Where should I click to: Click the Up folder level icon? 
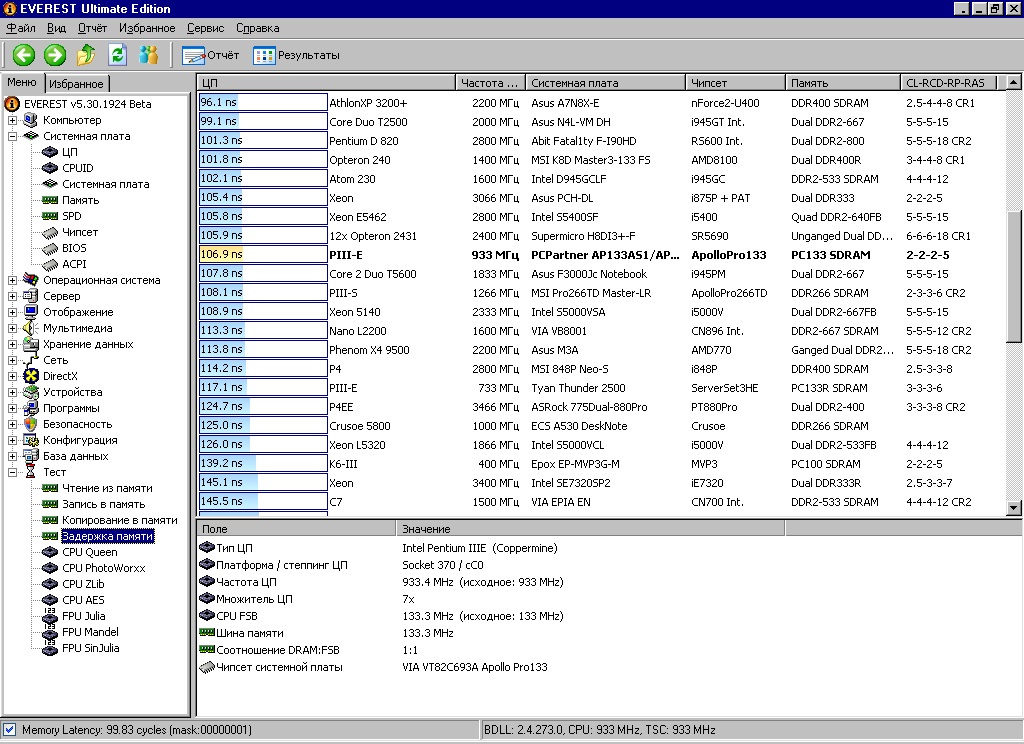click(86, 55)
